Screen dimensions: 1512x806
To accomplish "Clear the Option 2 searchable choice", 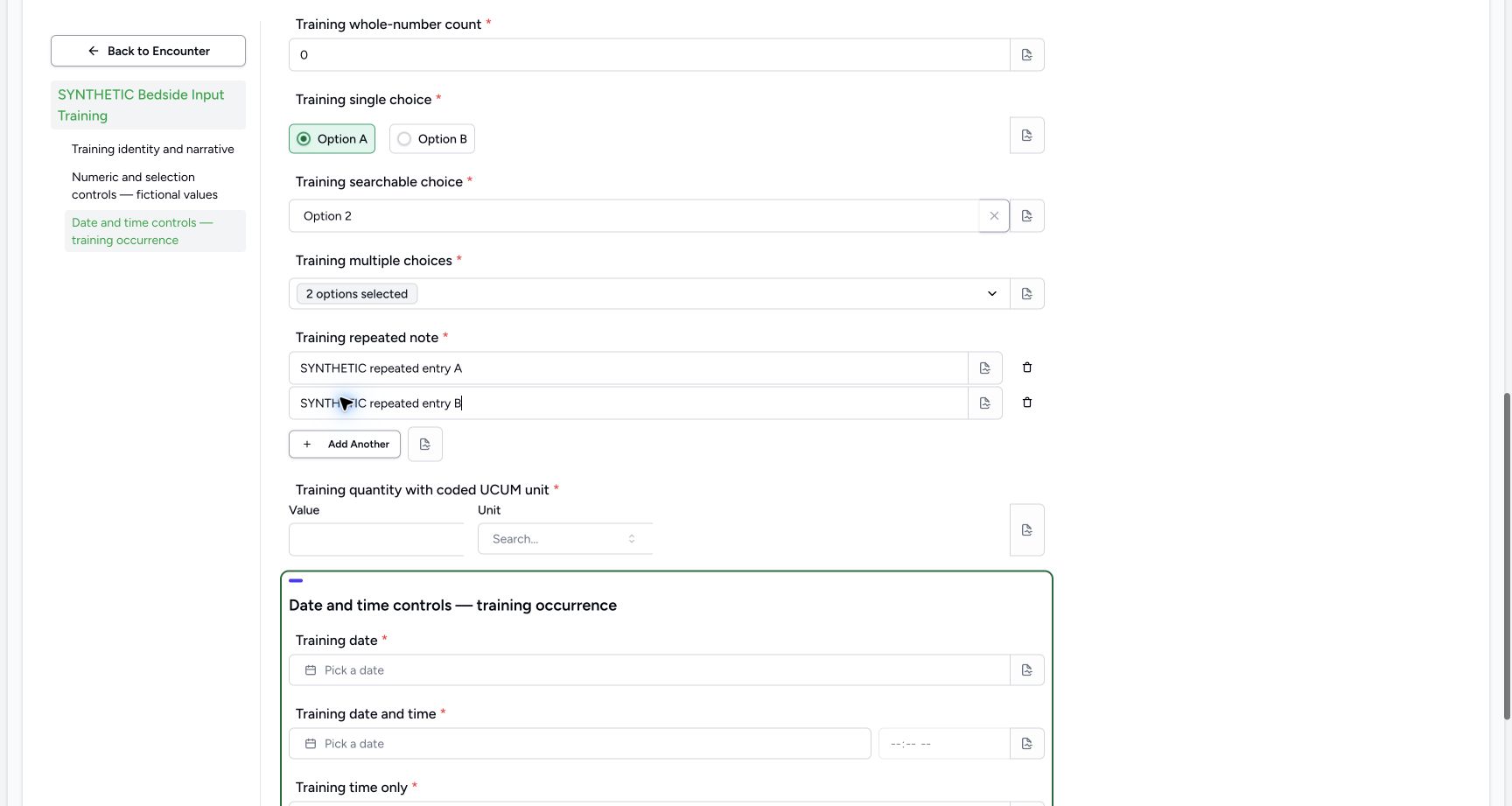I will click(x=994, y=216).
